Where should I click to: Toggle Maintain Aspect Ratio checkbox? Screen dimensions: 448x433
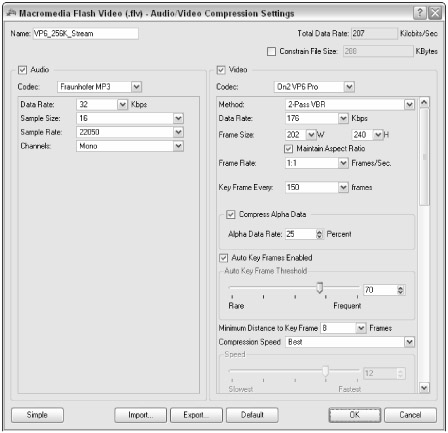tap(288, 149)
